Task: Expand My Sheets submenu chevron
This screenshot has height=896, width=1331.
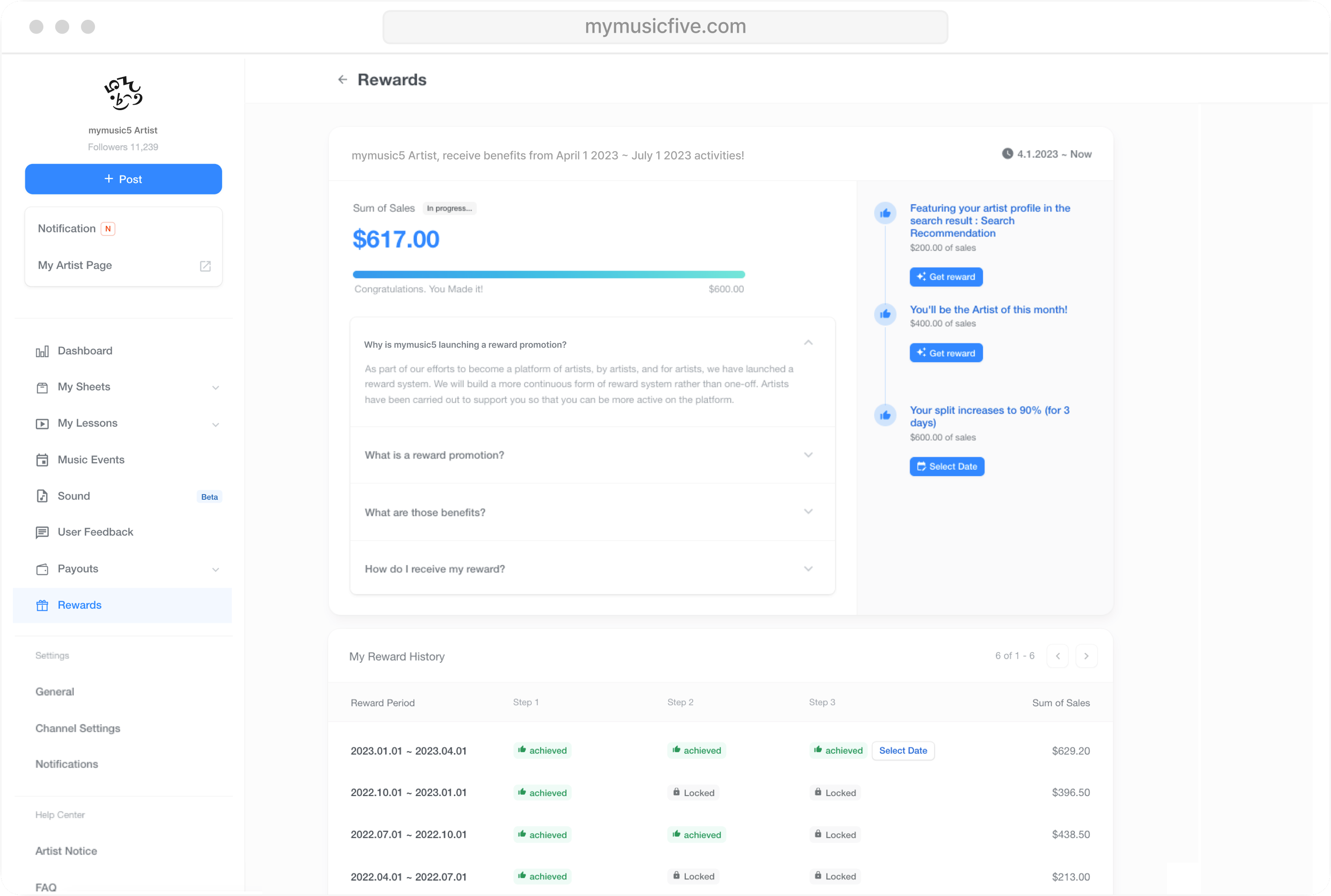Action: (x=215, y=388)
